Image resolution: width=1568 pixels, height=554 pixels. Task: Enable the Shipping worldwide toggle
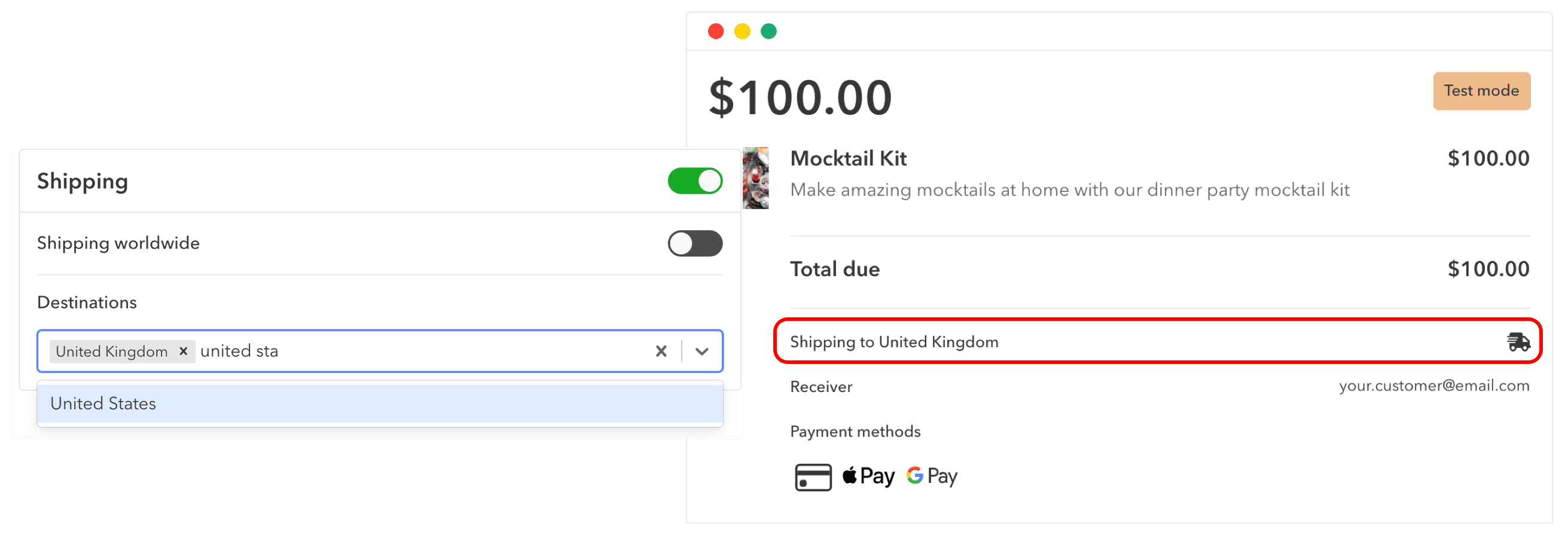[x=694, y=243]
